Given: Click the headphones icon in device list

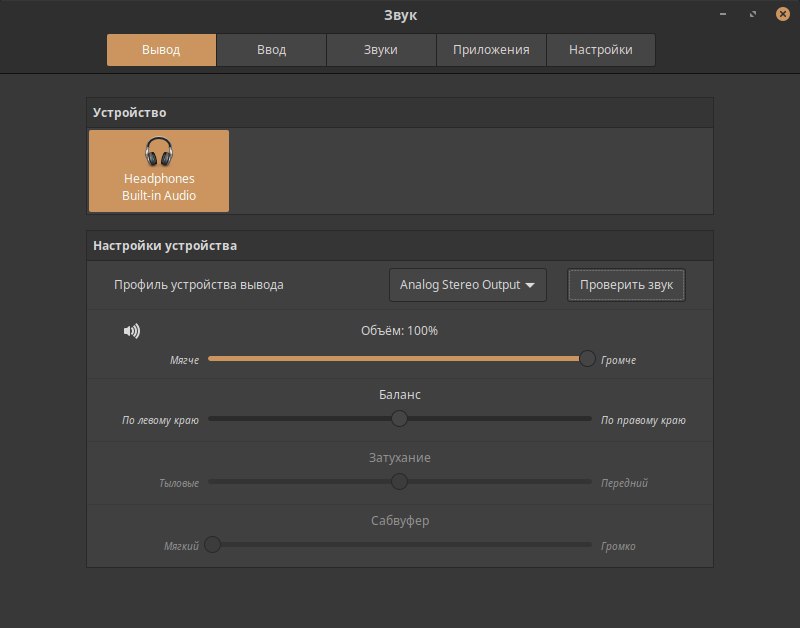Looking at the screenshot, I should click(x=159, y=152).
